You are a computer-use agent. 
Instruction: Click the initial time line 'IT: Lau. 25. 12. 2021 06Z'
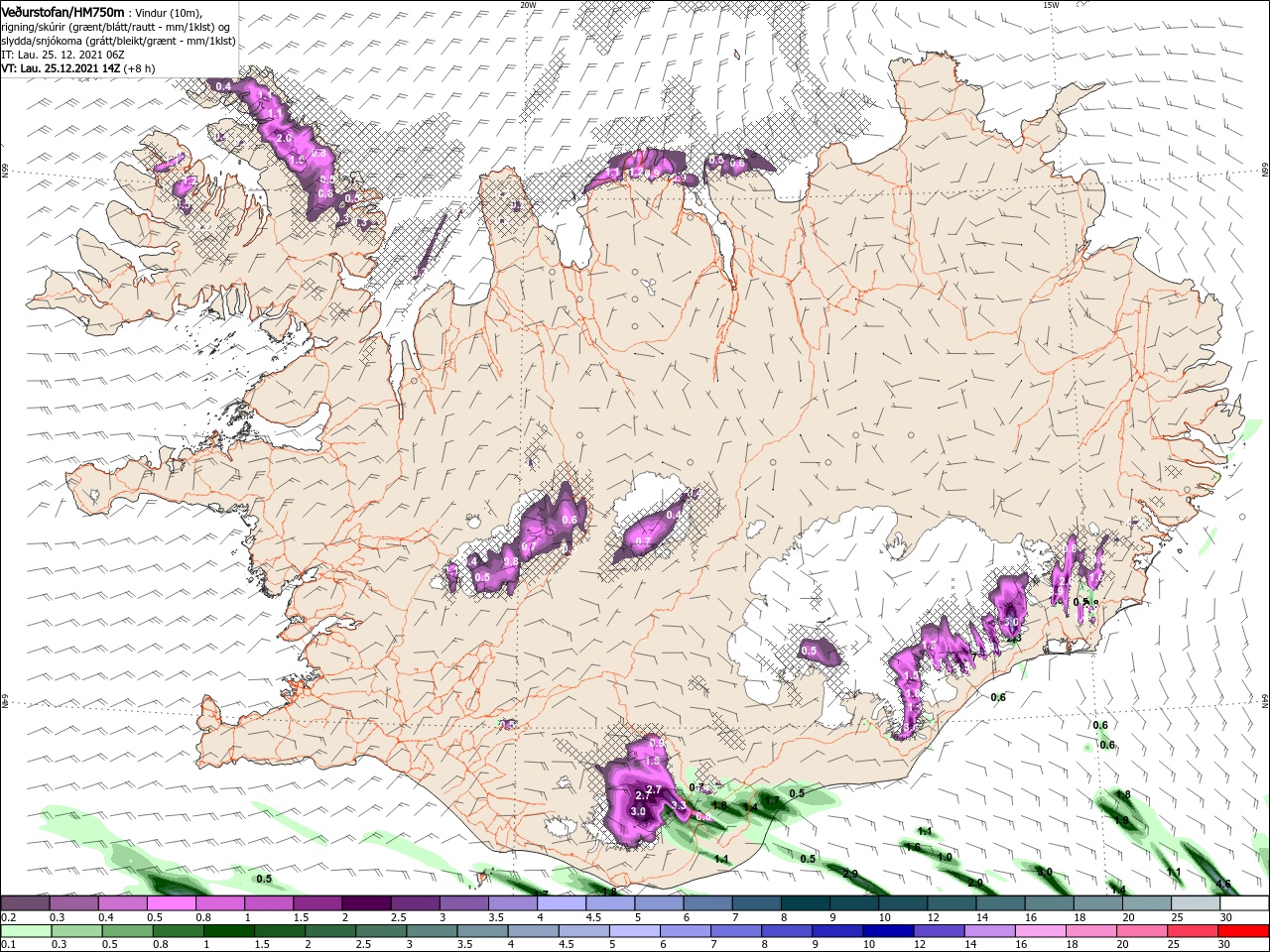pyautogui.click(x=62, y=55)
